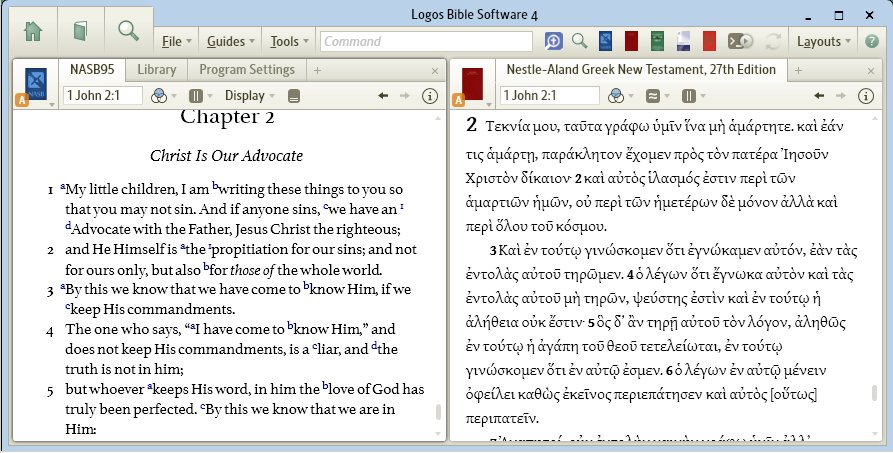Open the Home page icon
893x453 pixels.
33,31
